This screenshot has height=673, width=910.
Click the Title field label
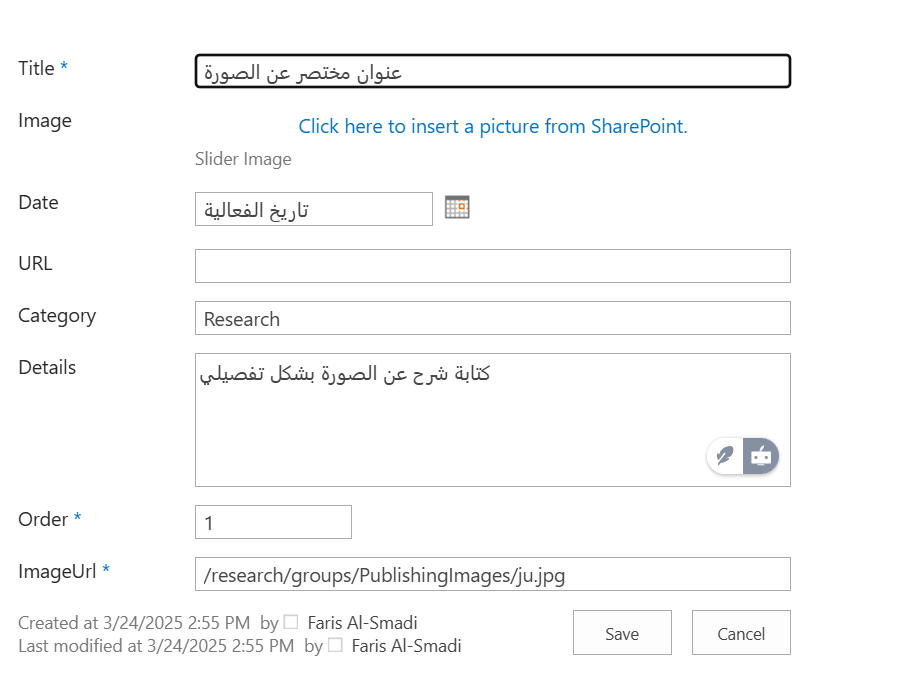36,68
